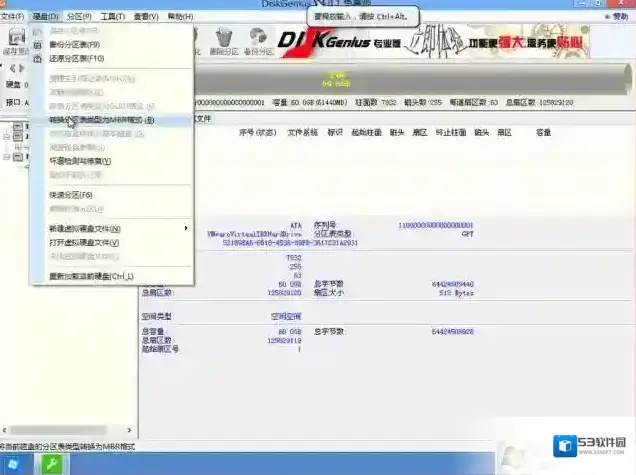The height and width of the screenshot is (475, 636).
Task: Open the Tools (T) menu
Action: point(113,17)
